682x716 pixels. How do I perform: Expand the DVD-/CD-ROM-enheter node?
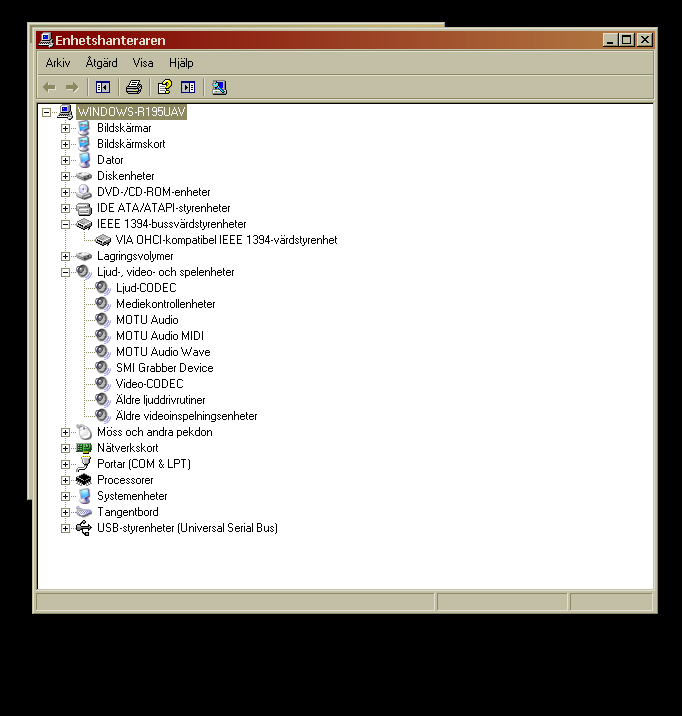(65, 192)
